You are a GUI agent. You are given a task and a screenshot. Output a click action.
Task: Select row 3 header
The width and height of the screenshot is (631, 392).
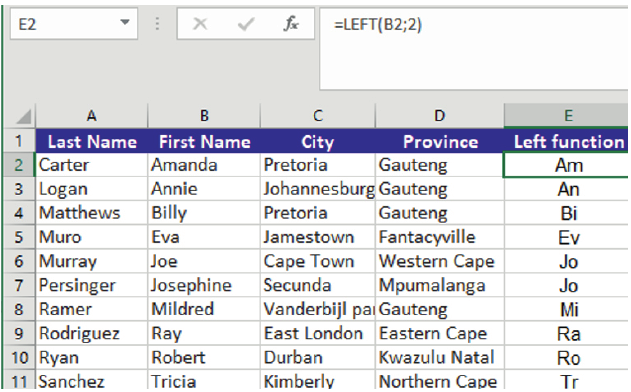pos(19,189)
